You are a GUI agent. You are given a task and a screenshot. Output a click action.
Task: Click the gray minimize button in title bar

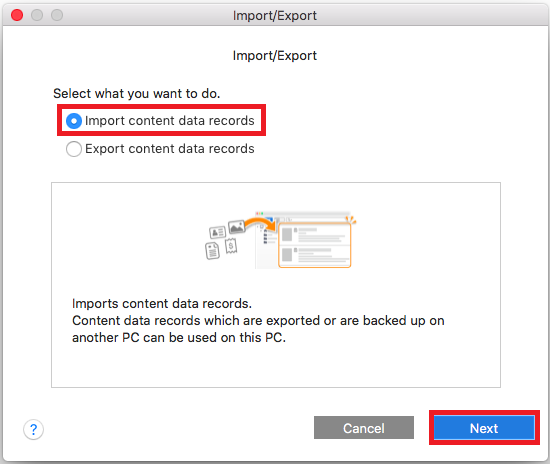37,15
